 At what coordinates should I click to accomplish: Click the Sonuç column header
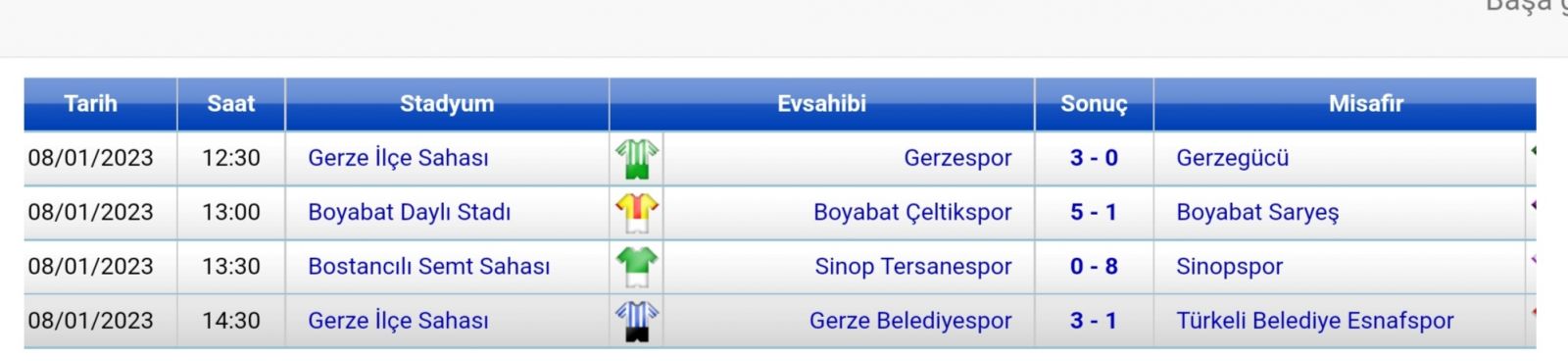pyautogui.click(x=1094, y=104)
